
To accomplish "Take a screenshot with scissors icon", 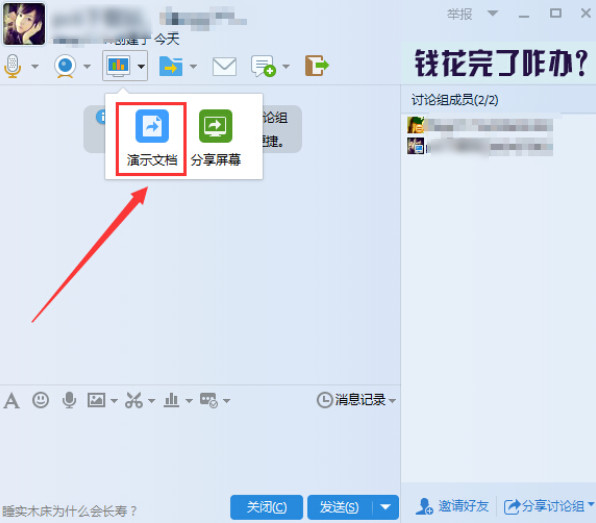I will pyautogui.click(x=133, y=400).
